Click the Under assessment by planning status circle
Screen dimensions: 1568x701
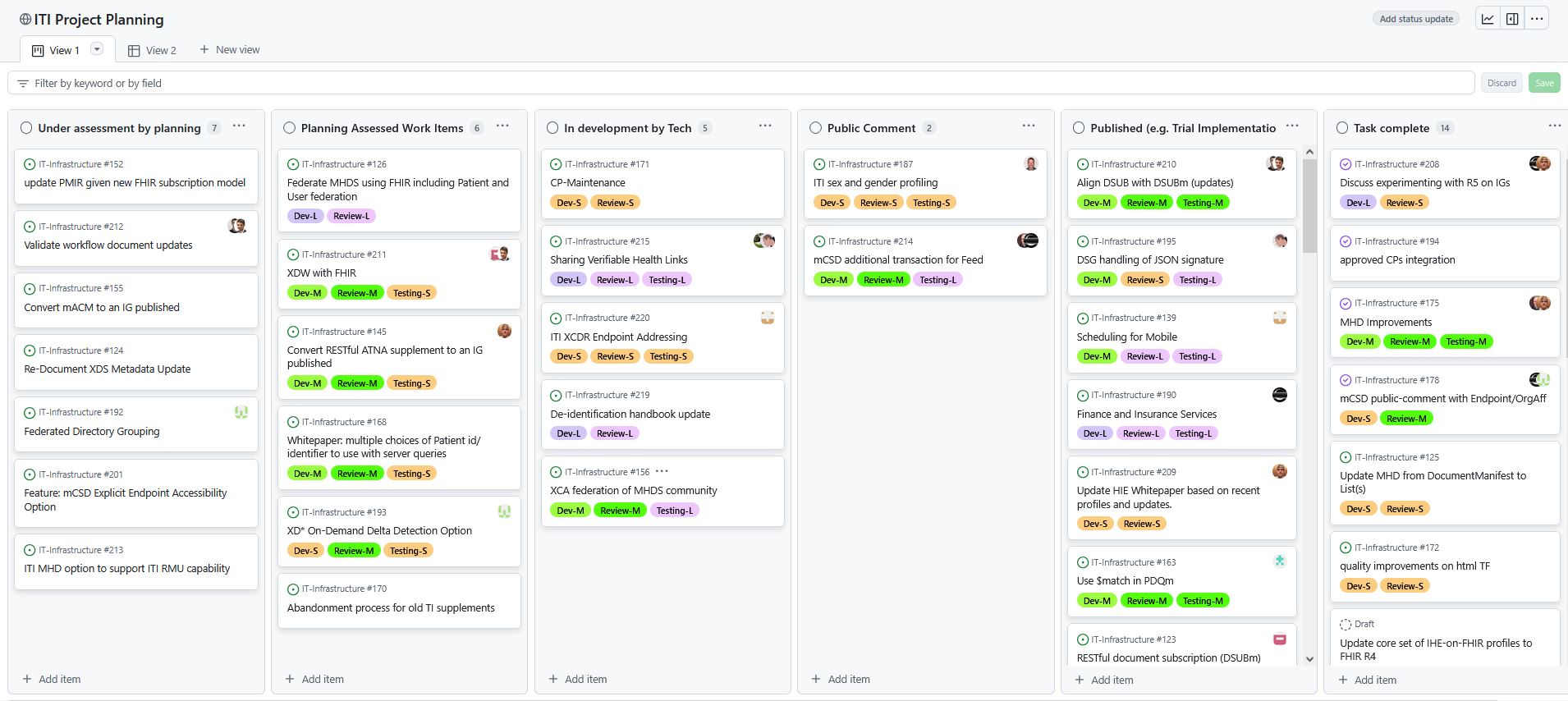[26, 128]
